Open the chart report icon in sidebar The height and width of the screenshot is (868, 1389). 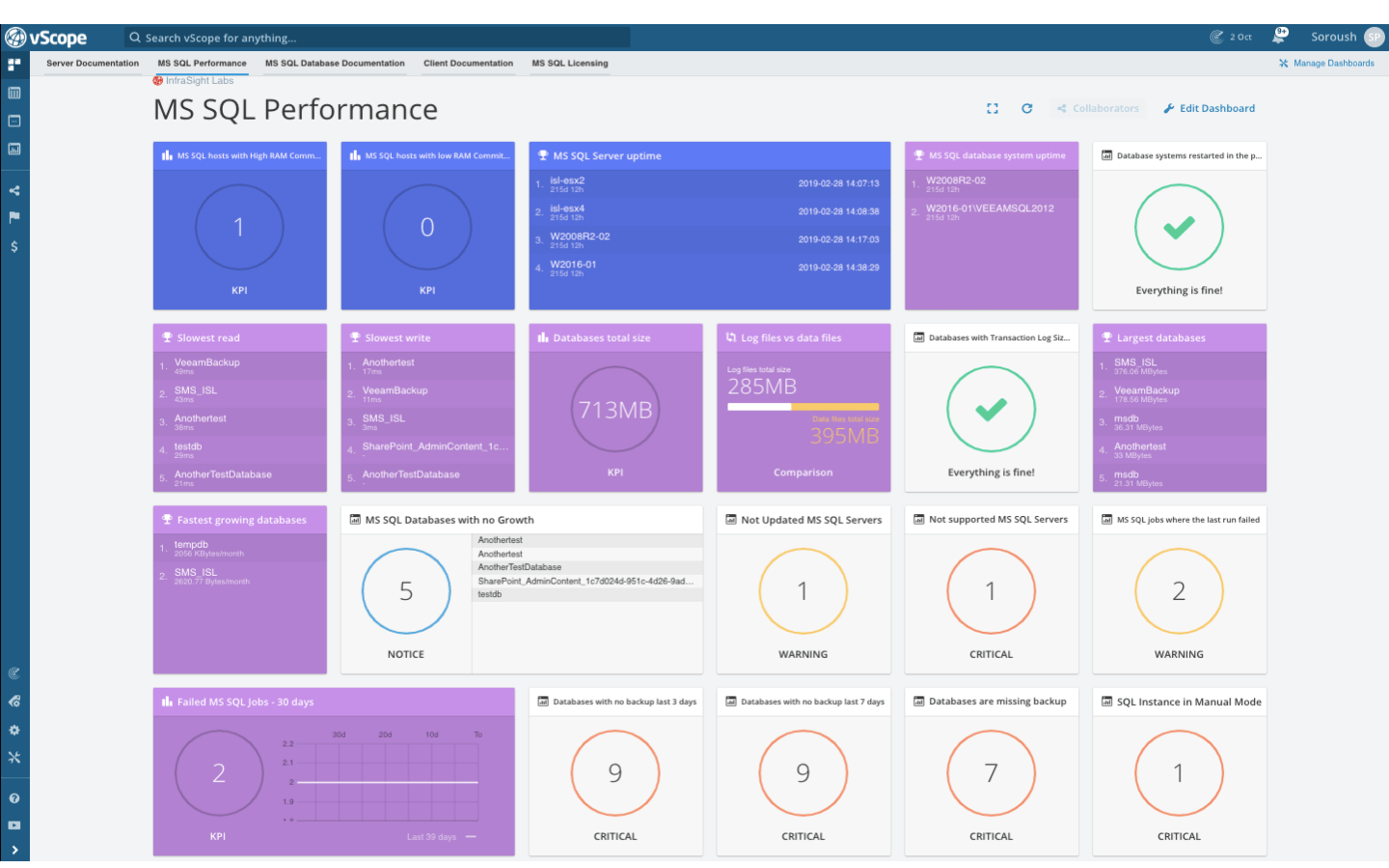pos(14,149)
